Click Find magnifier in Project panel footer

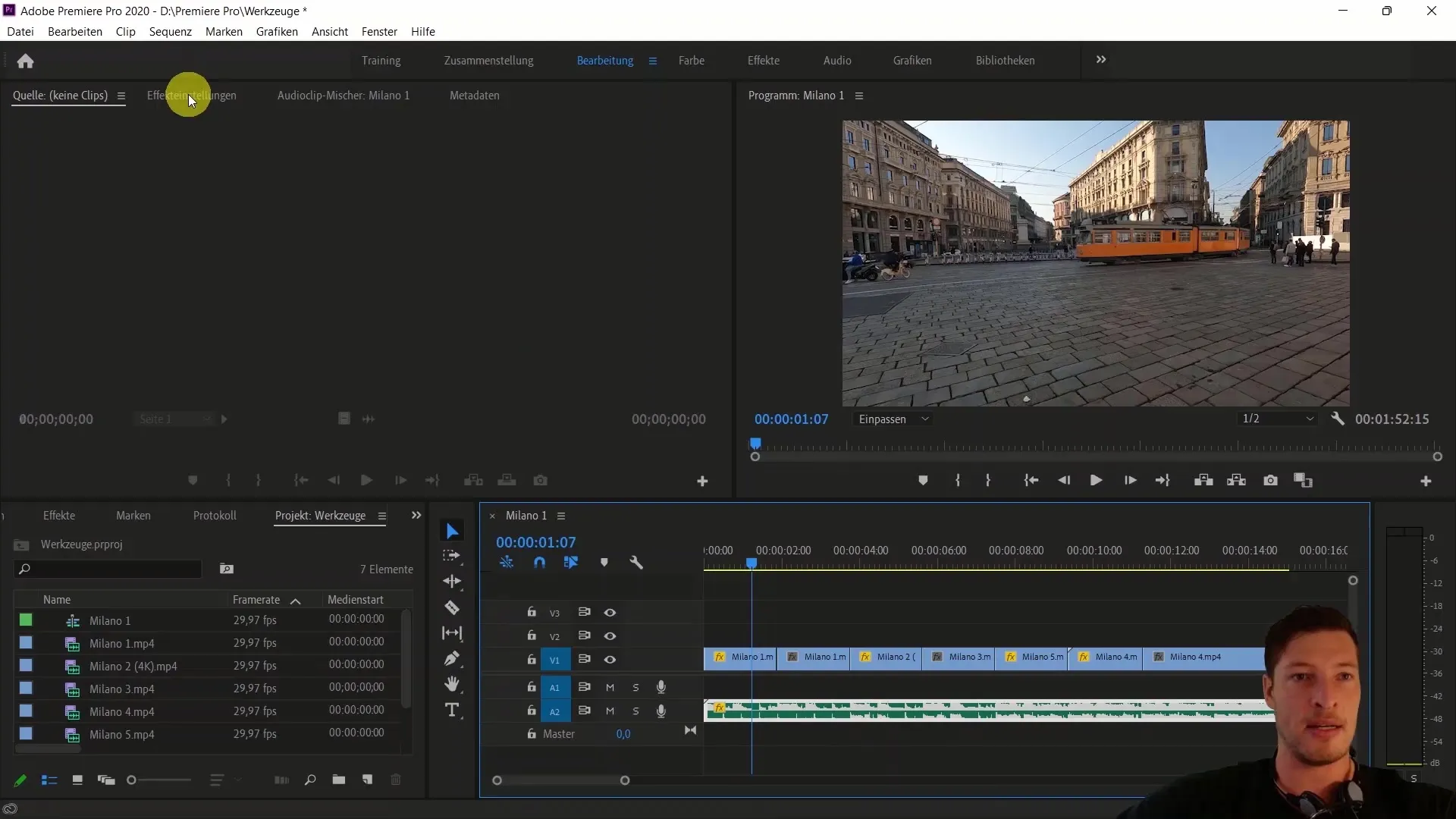coord(309,780)
